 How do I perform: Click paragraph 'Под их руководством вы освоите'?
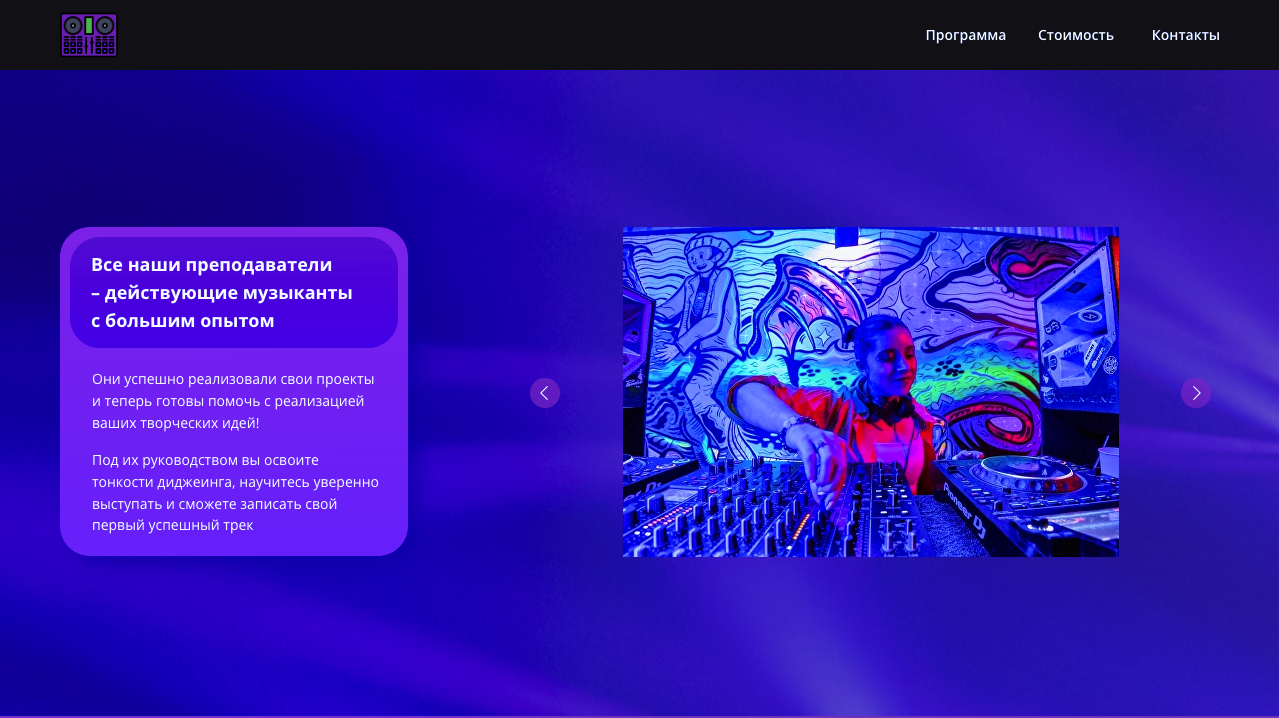[235, 492]
